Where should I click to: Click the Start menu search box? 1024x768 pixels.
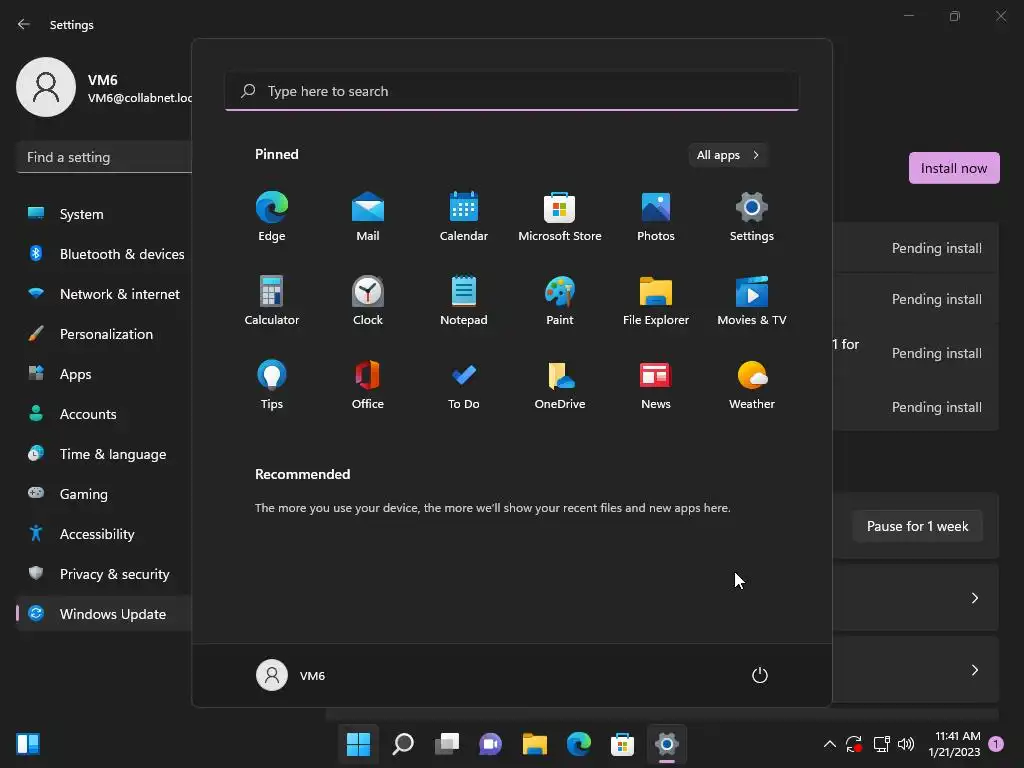pos(512,91)
